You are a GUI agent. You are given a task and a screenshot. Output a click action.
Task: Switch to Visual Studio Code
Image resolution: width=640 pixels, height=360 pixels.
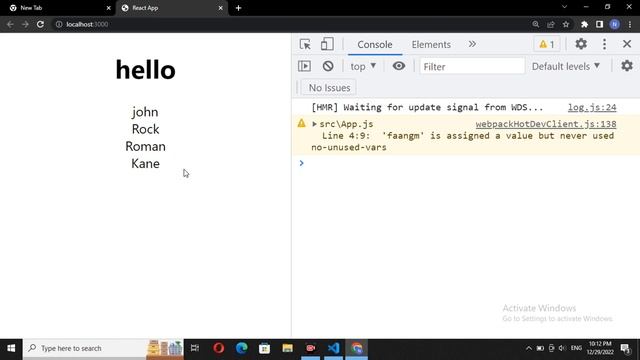click(333, 348)
